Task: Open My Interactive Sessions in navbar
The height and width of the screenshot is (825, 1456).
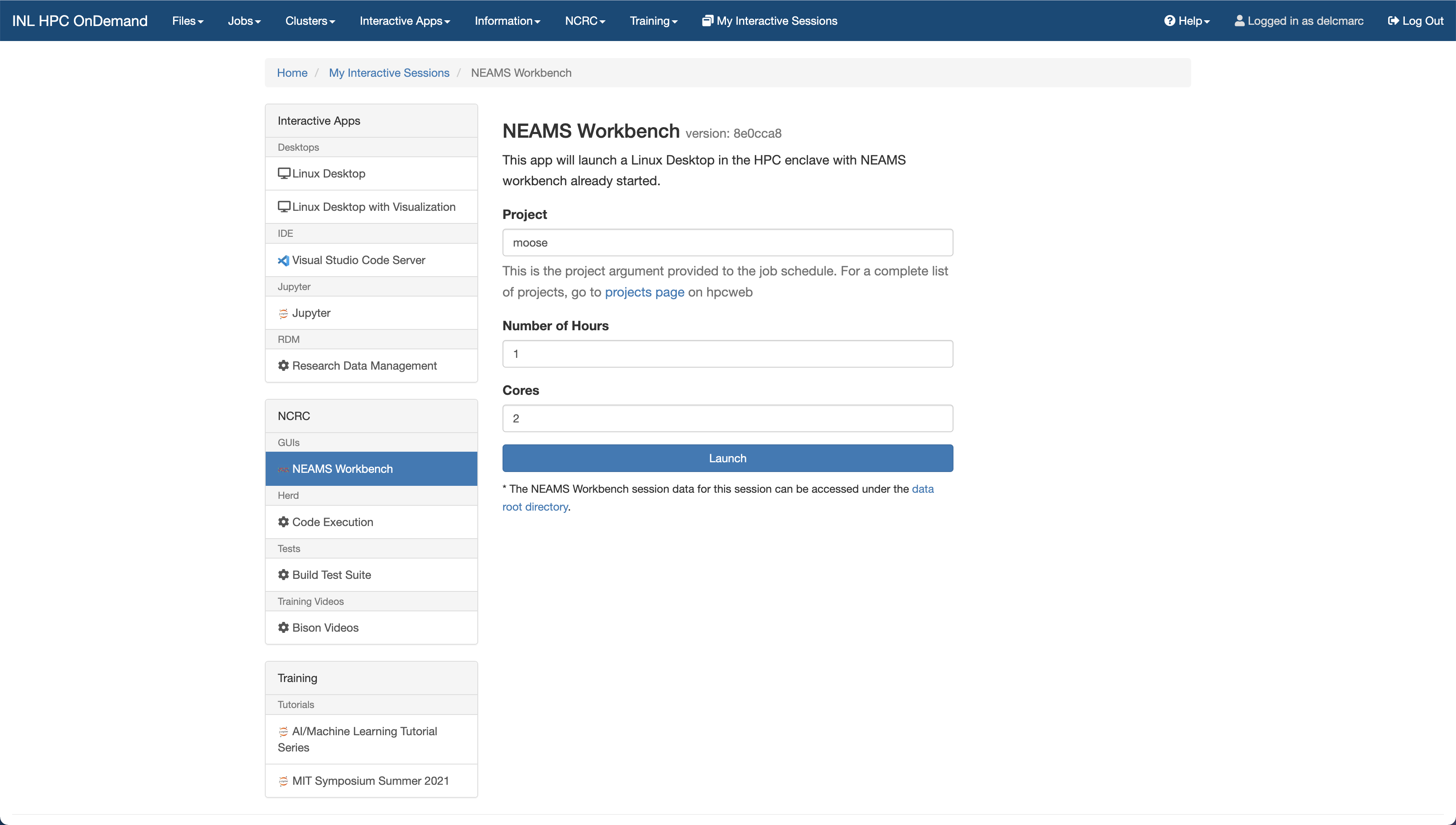Action: (769, 21)
